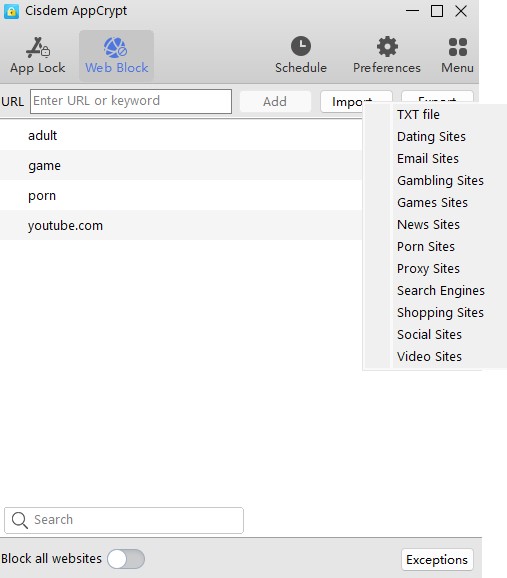Image resolution: width=507 pixels, height=578 pixels.
Task: Select the game keyword row
Action: (181, 165)
